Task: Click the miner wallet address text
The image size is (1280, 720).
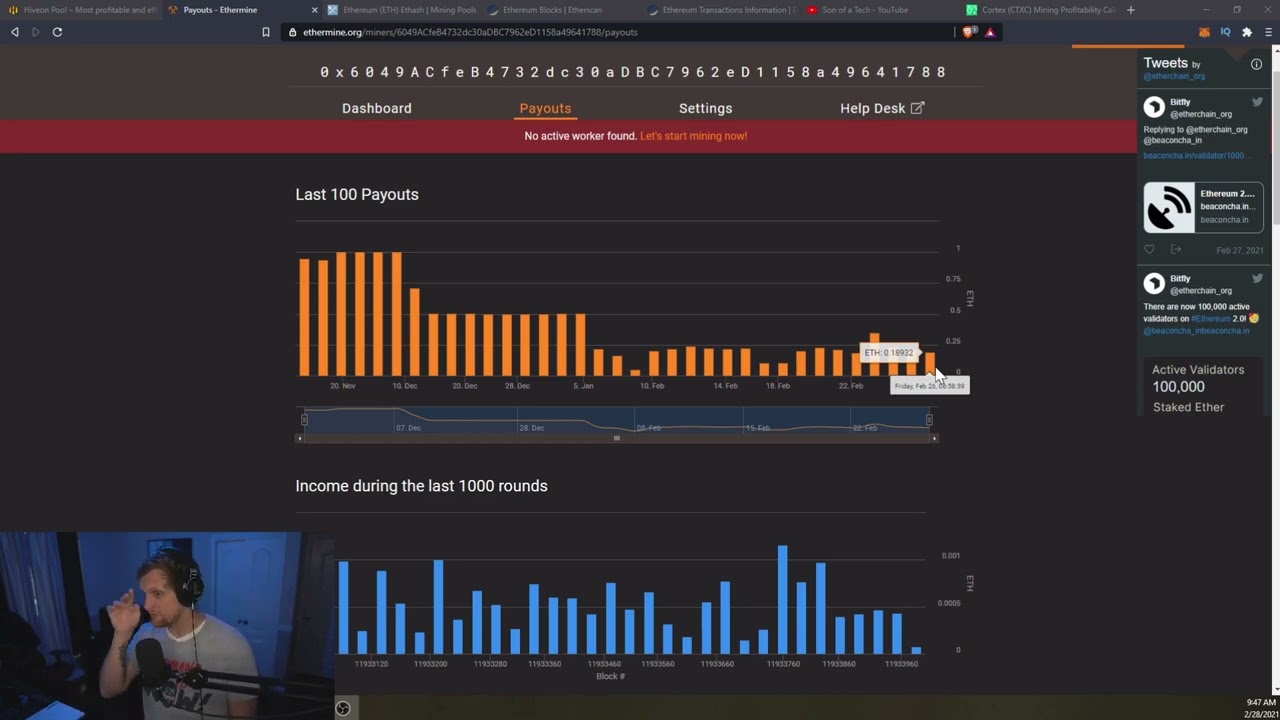Action: click(632, 72)
